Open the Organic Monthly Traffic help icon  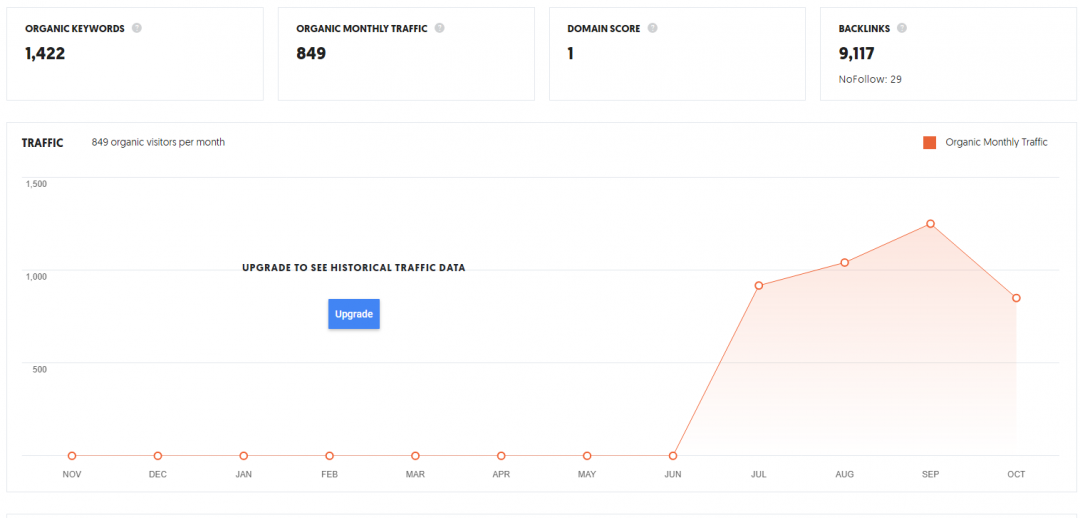[439, 28]
